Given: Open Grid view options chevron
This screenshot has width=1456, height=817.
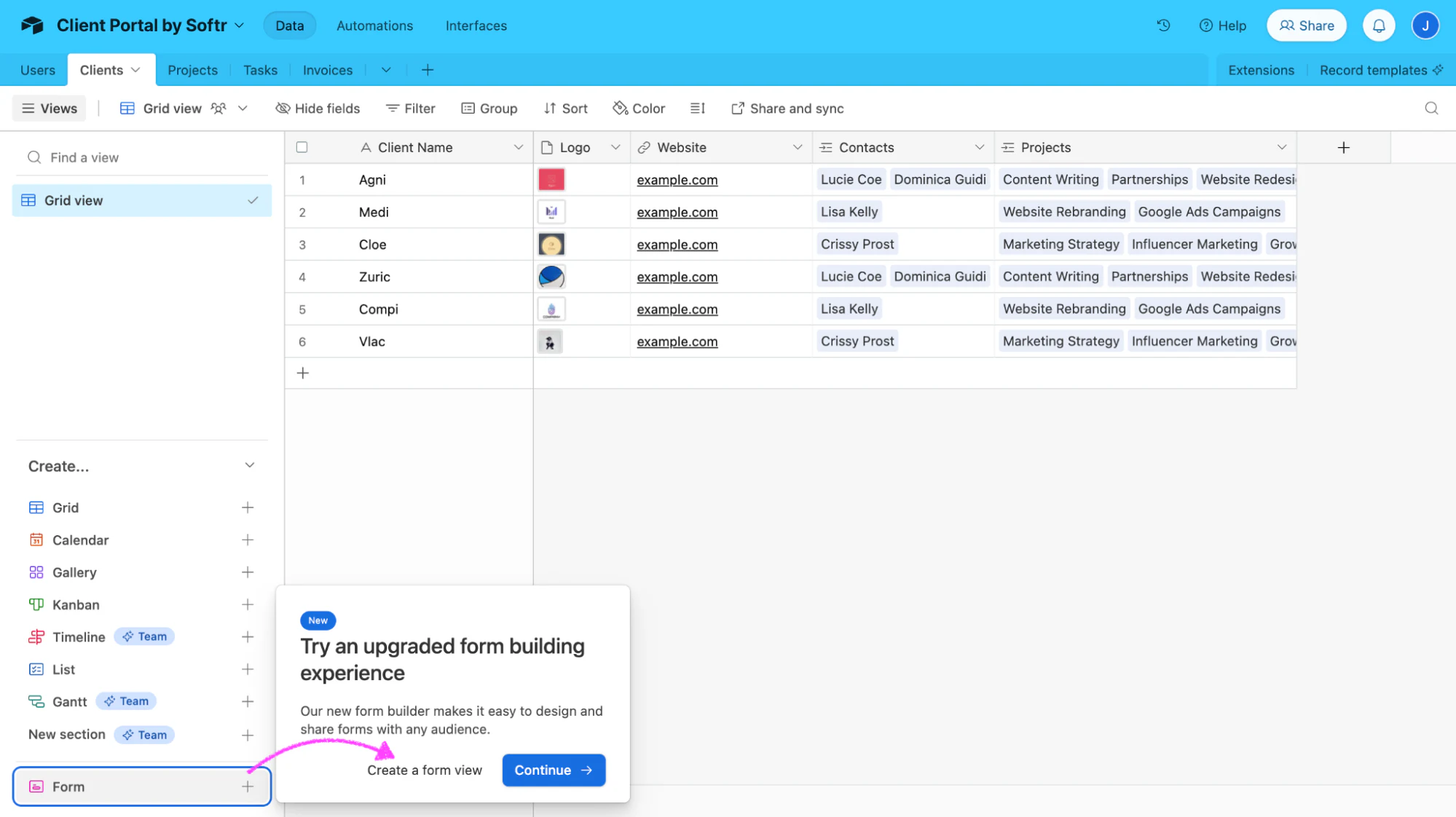Looking at the screenshot, I should (x=243, y=108).
